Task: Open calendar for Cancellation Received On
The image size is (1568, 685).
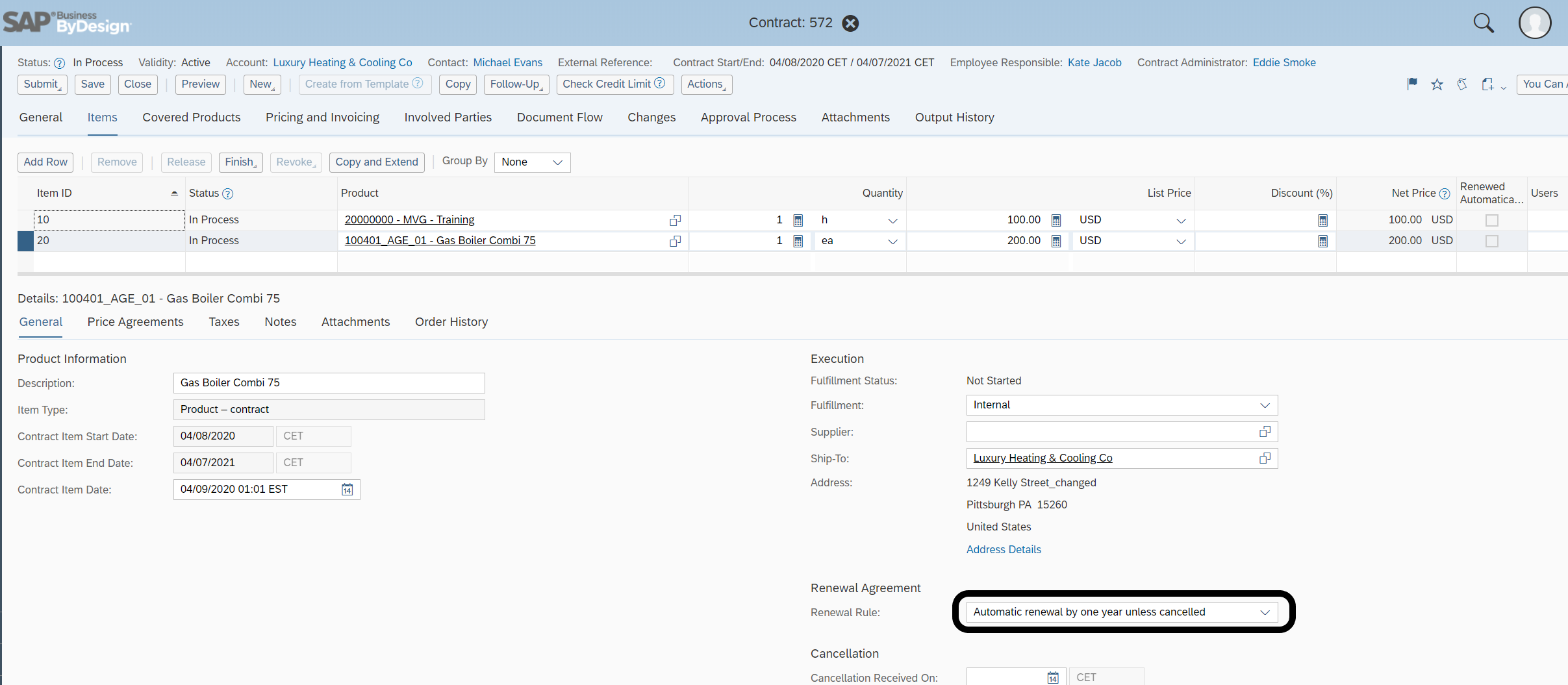Action: [1053, 678]
